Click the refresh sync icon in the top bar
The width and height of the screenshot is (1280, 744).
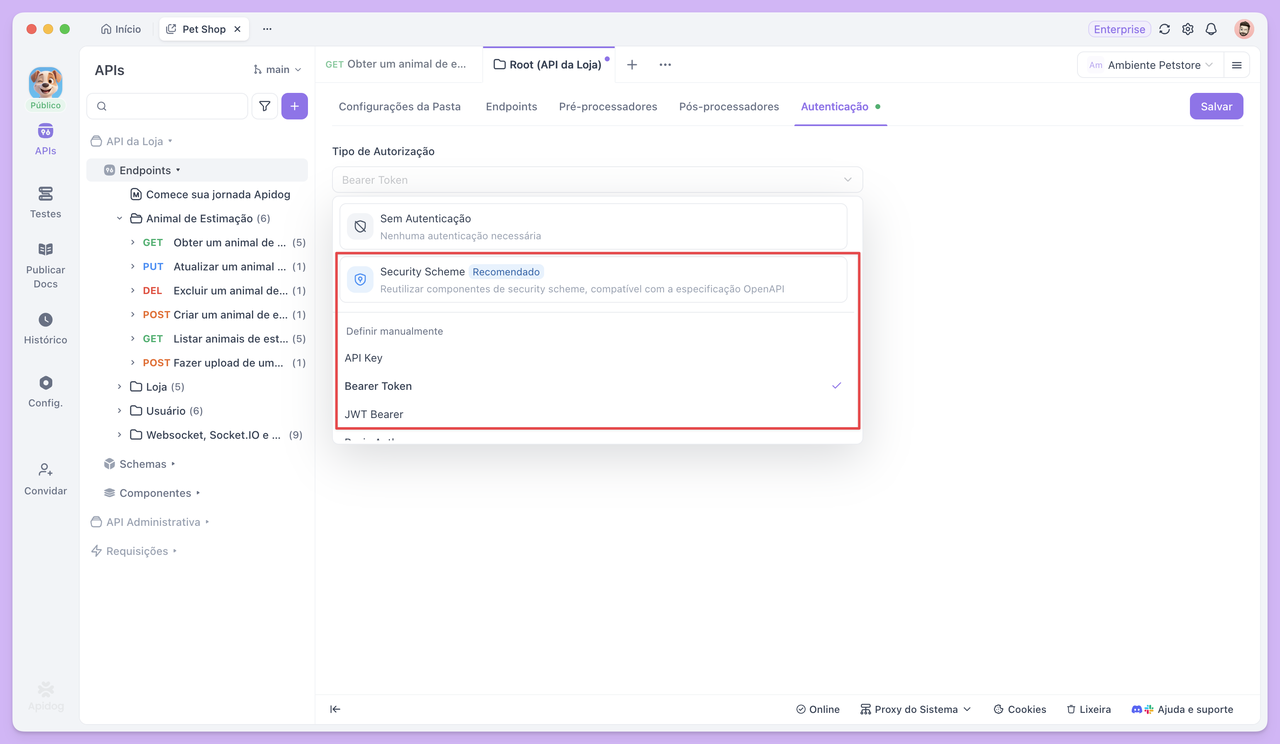coord(1165,29)
